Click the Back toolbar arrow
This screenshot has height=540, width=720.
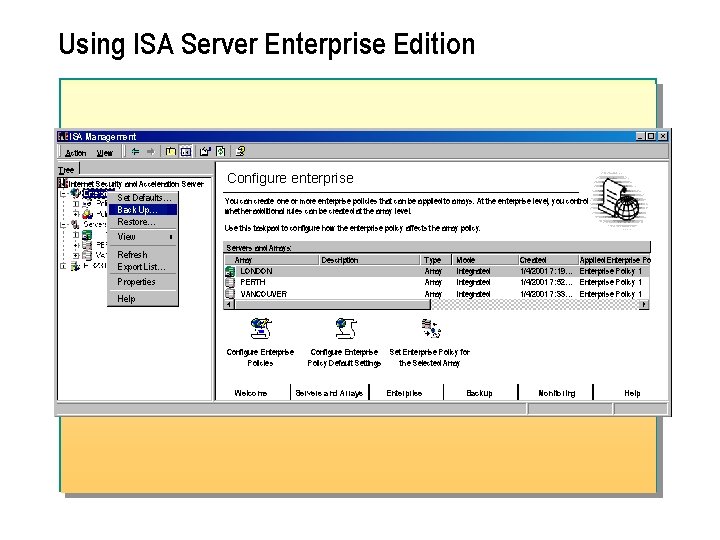(x=135, y=151)
